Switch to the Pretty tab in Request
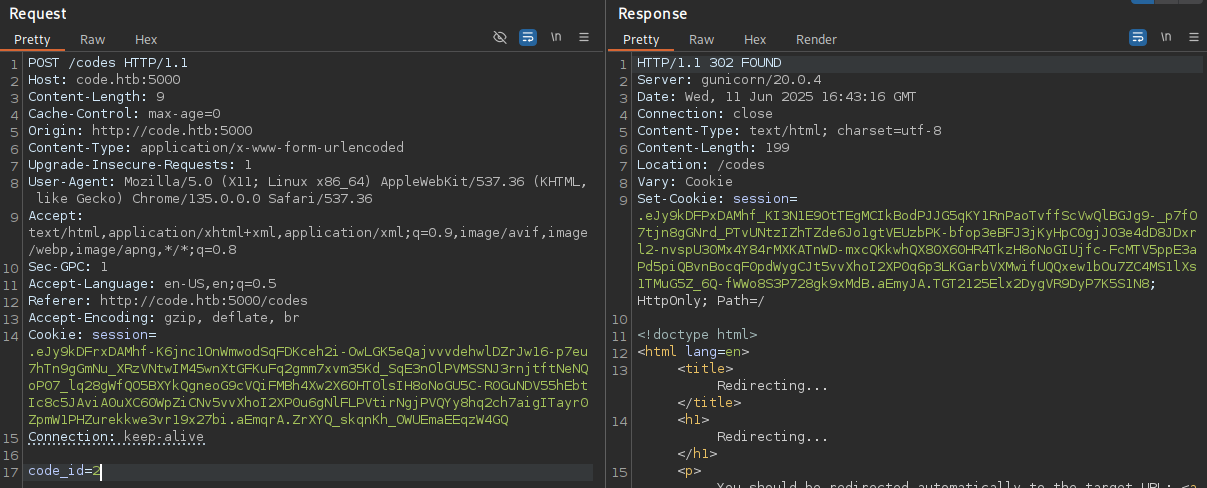 pyautogui.click(x=32, y=40)
